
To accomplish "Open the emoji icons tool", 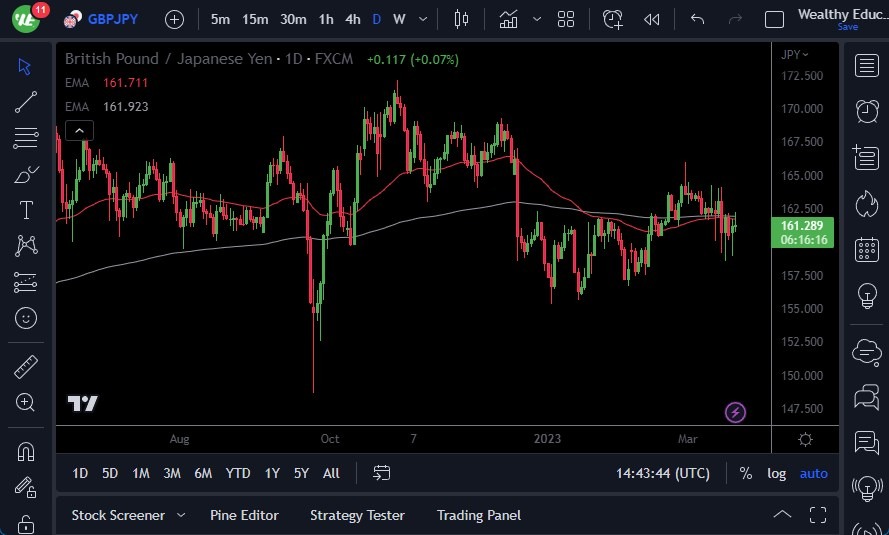I will 25,318.
